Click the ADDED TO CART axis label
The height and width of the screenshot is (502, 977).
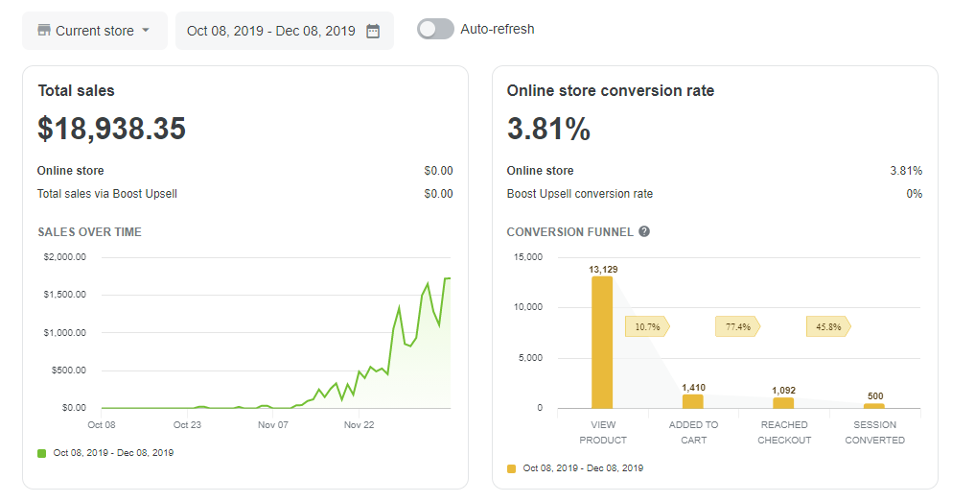click(693, 432)
